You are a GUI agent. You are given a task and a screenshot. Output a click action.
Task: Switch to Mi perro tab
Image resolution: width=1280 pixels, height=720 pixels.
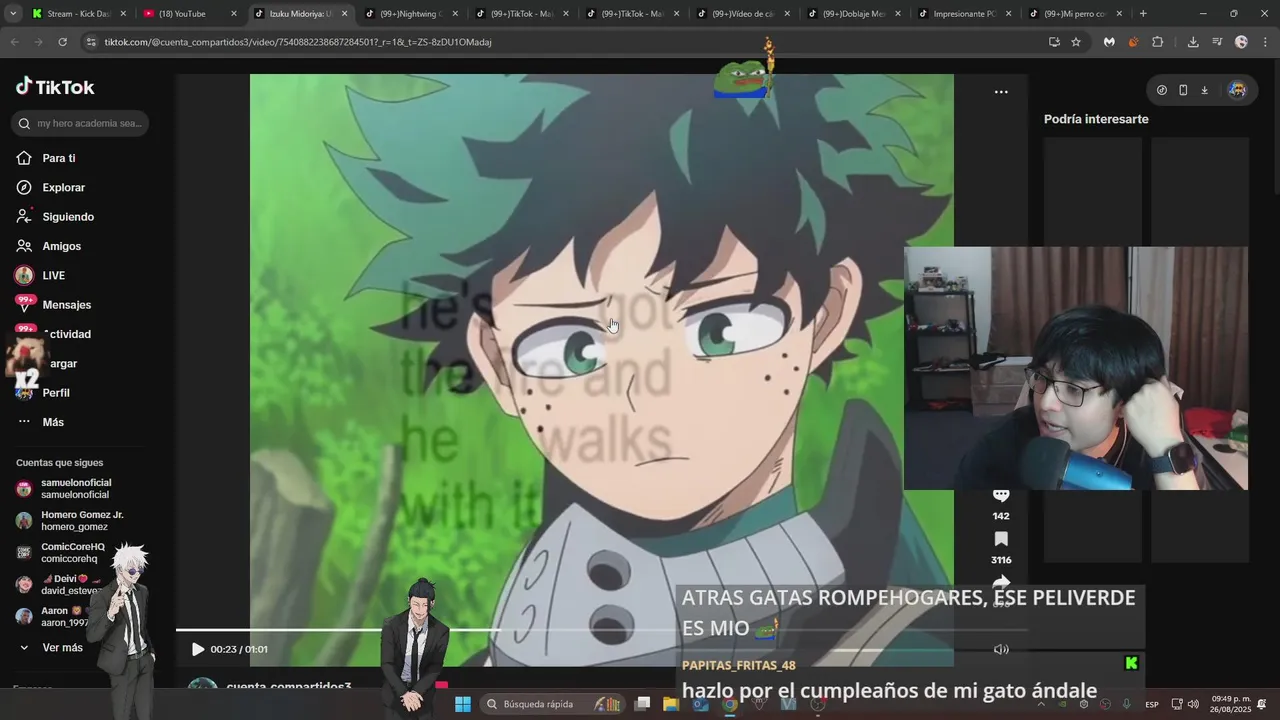tap(1076, 14)
